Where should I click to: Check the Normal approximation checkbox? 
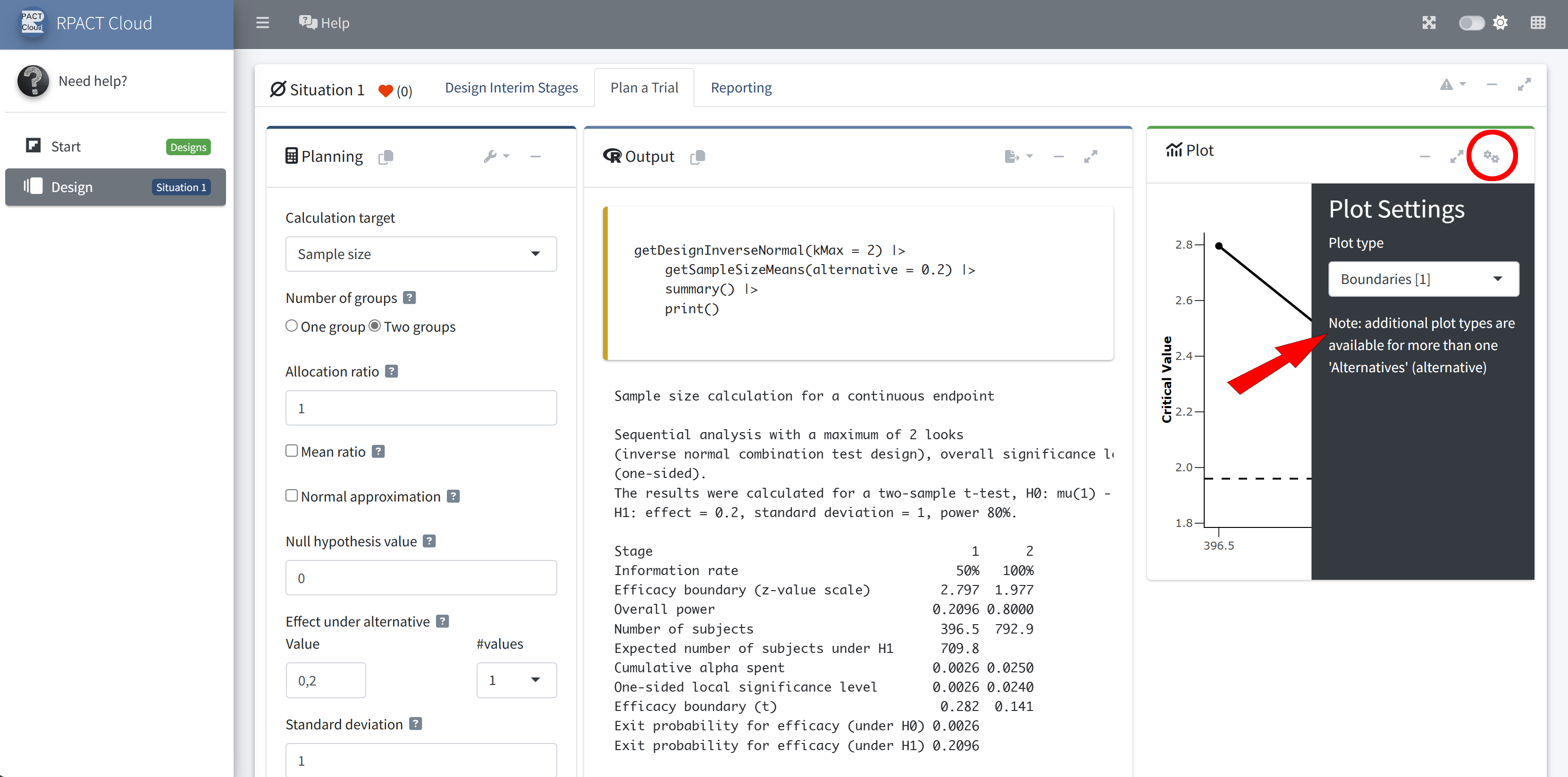pos(292,496)
